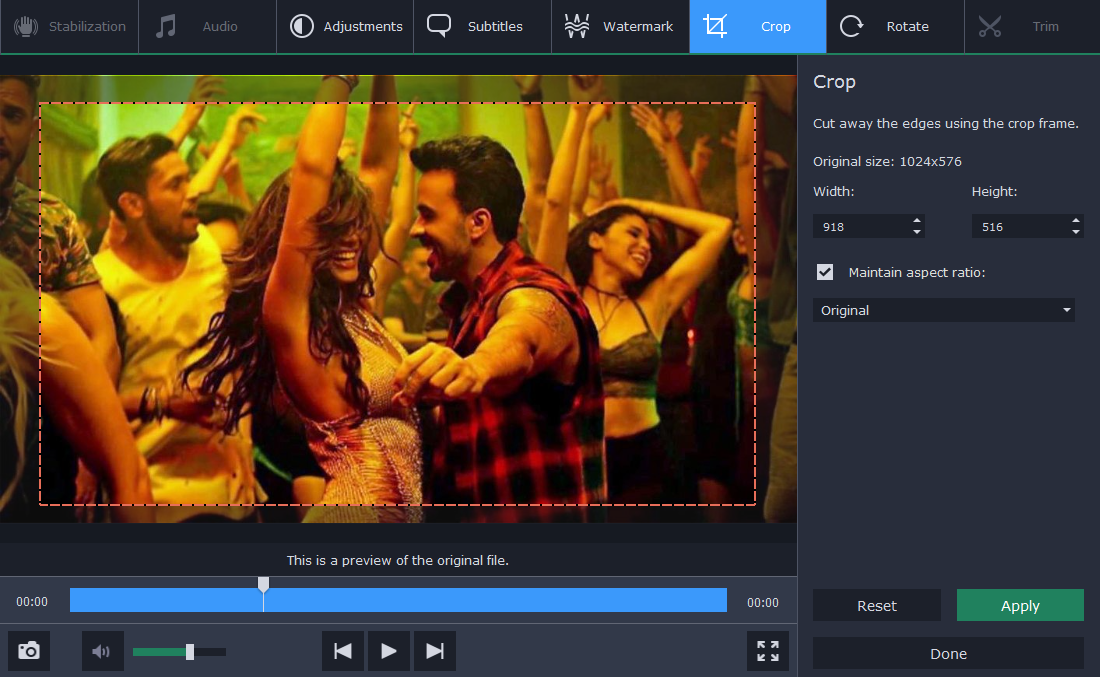Open the Audio tab

[x=207, y=26]
